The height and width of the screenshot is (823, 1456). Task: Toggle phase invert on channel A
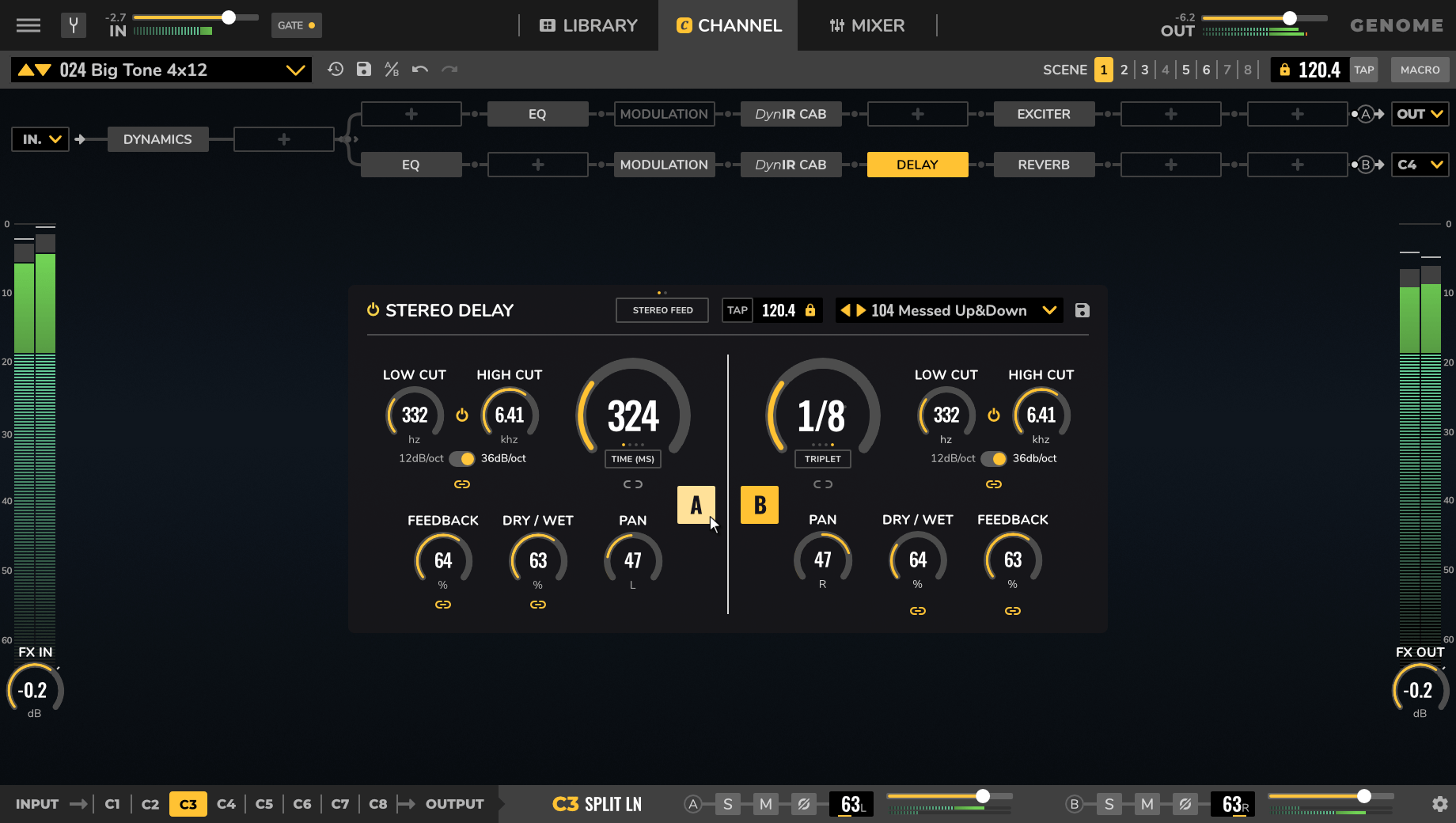coord(805,804)
